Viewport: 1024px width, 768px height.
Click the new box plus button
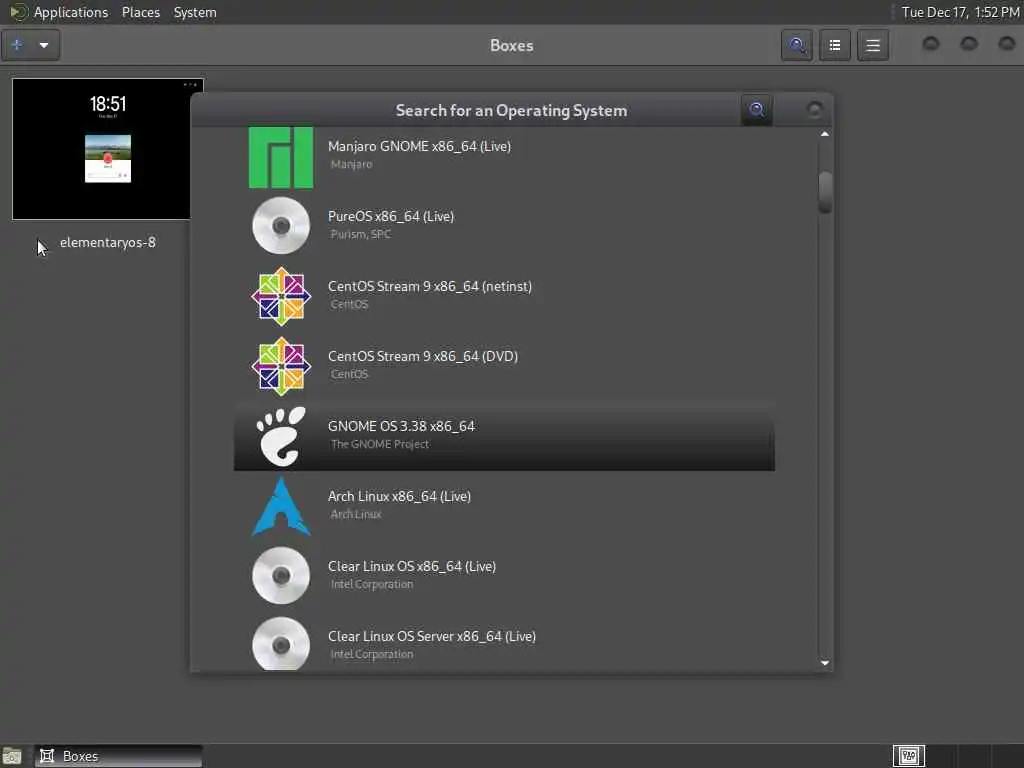[x=17, y=45]
